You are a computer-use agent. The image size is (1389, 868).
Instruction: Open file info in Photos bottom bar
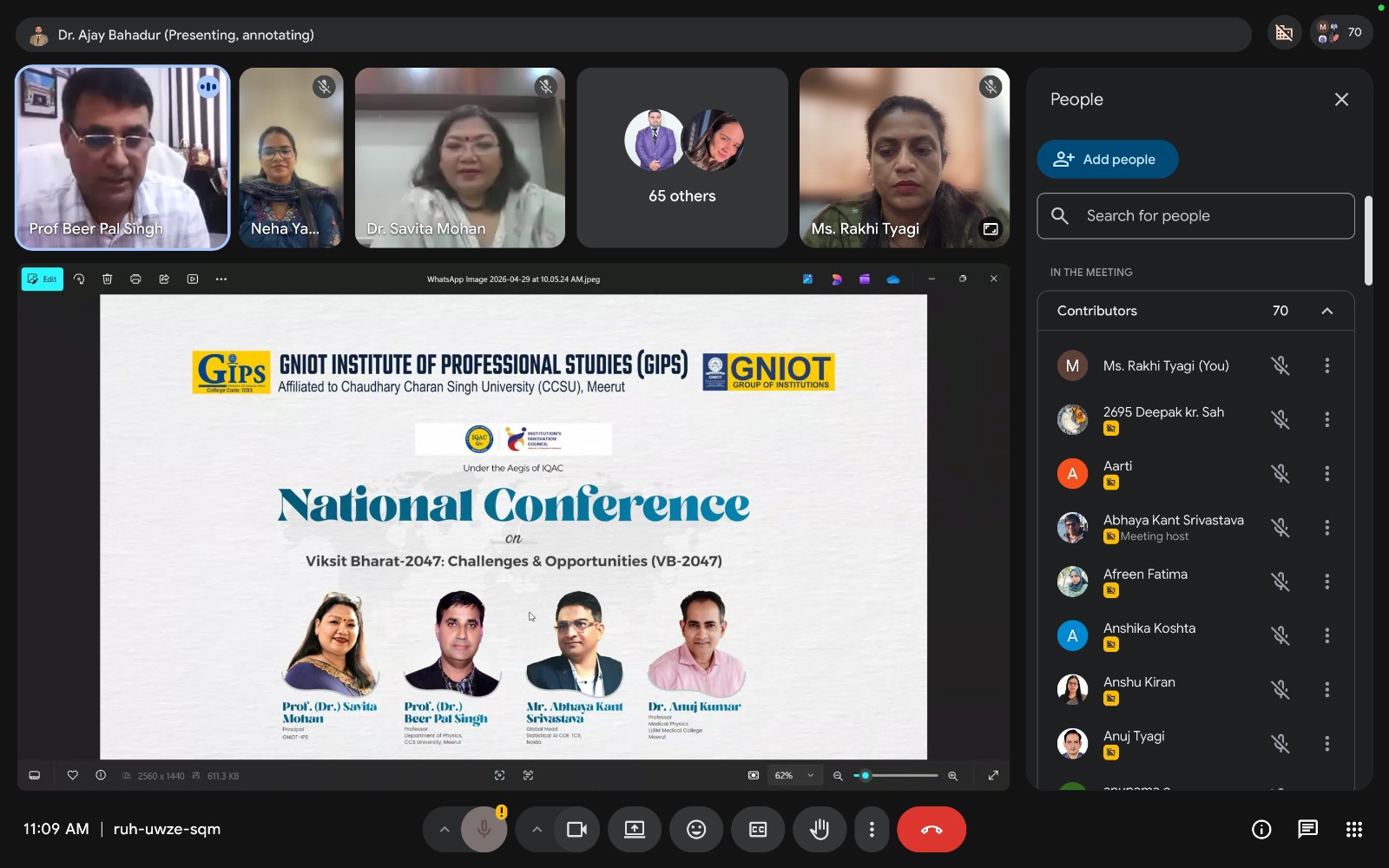pos(101,775)
